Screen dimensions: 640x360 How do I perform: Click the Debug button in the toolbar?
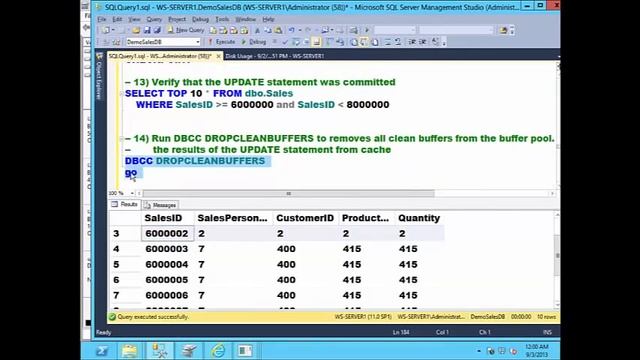253,42
